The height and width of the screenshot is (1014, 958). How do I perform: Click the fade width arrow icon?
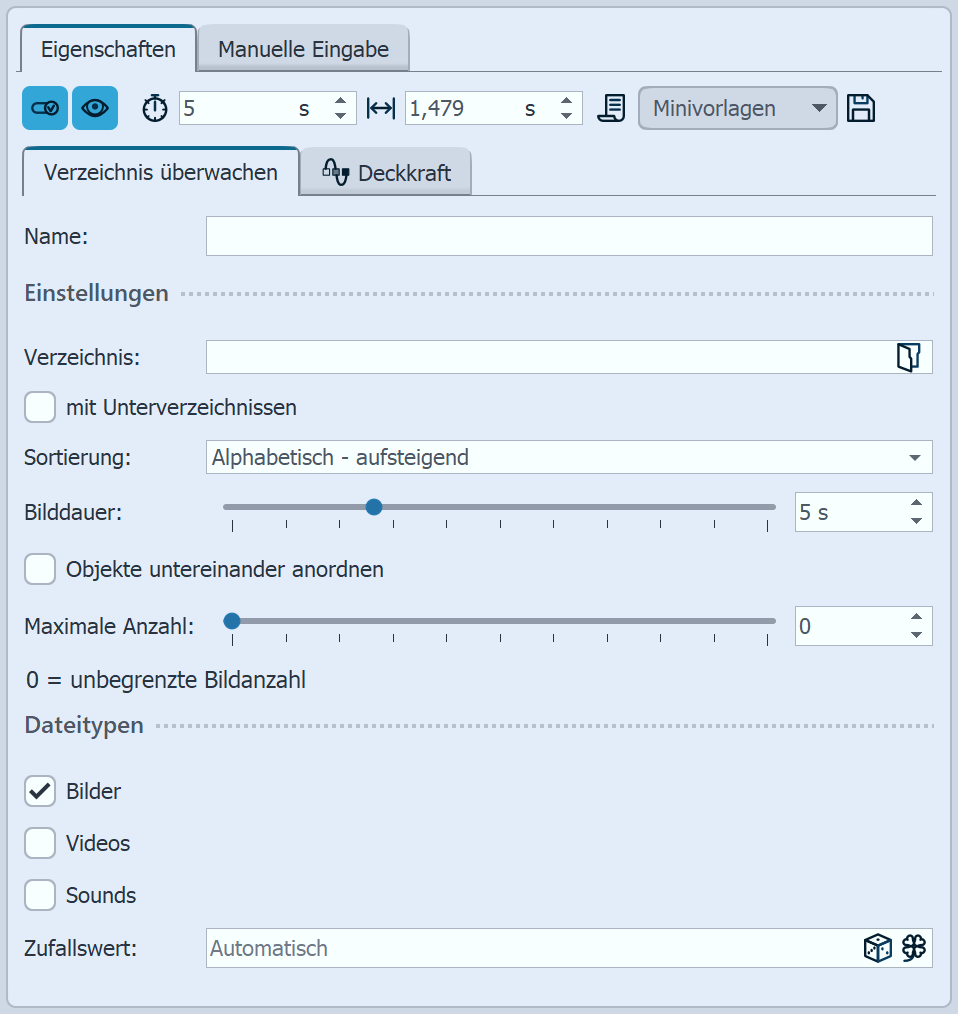point(381,109)
